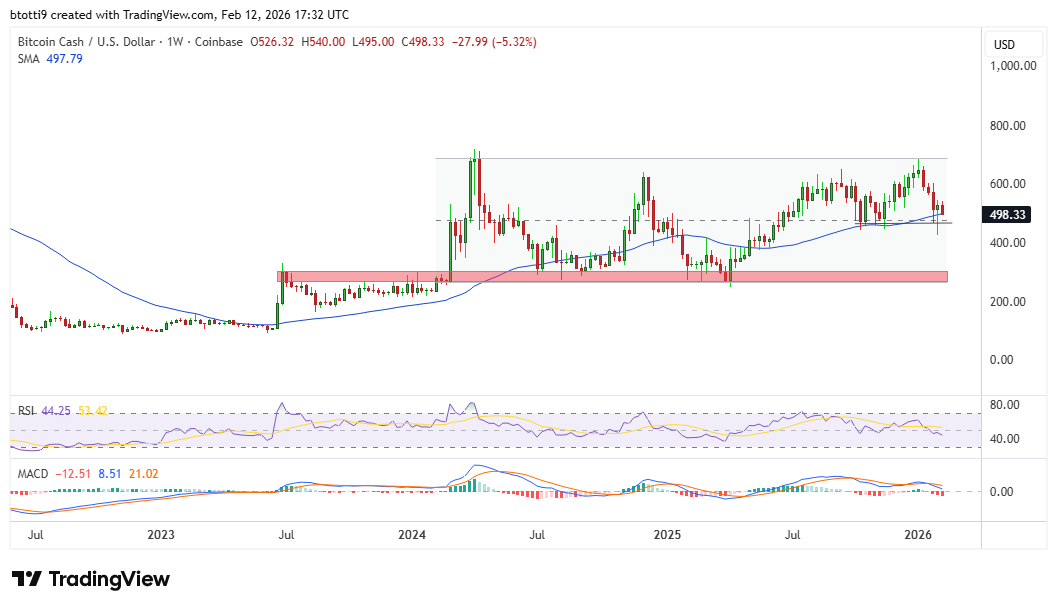Viewport: 1057px width, 609px height.
Task: Click the red support zone rectangle
Action: pyautogui.click(x=600, y=275)
